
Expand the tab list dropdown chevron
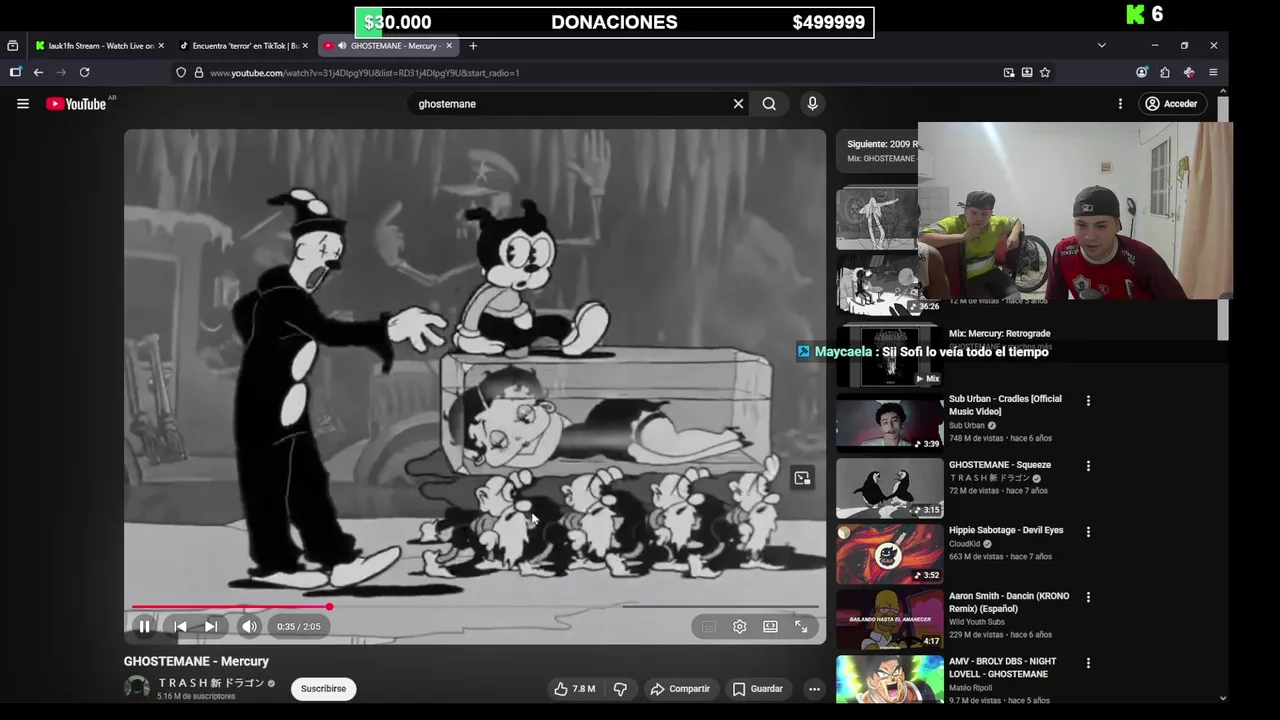pos(1101,46)
